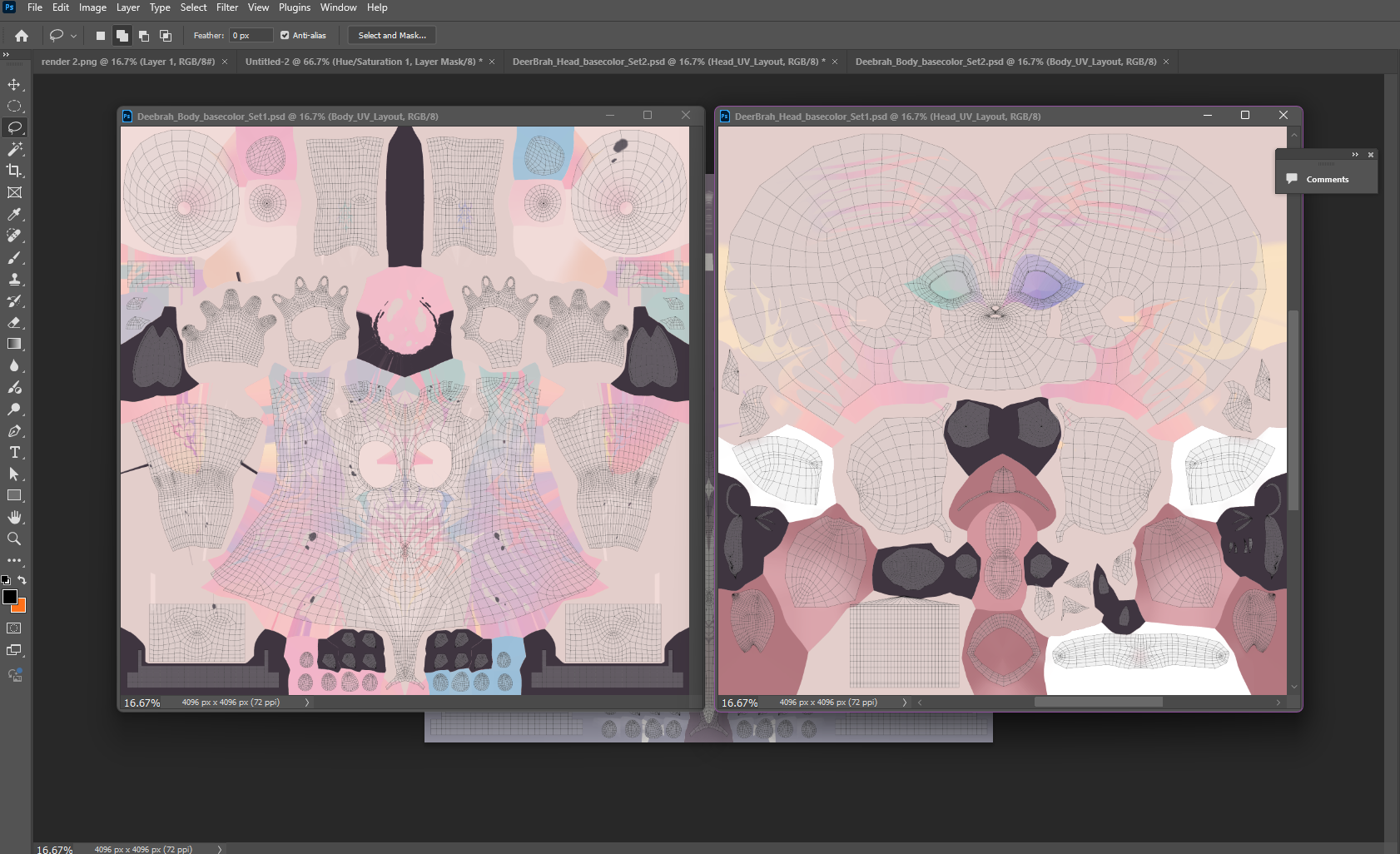Toggle Quick Mask mode
The height and width of the screenshot is (854, 1400).
point(14,628)
